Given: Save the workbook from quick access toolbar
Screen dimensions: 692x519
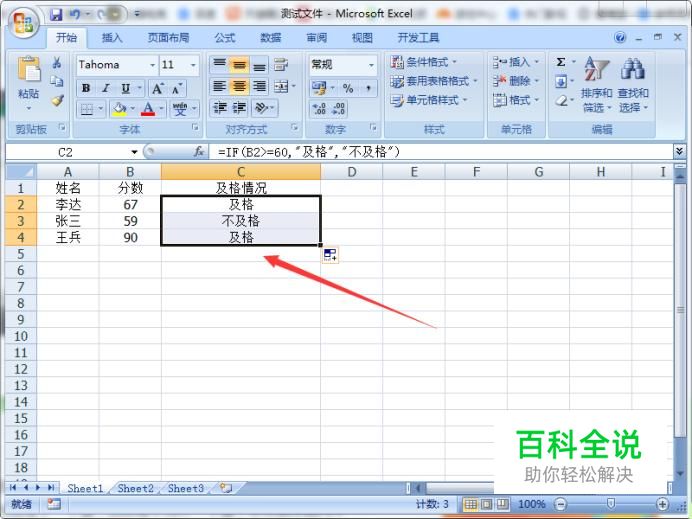Looking at the screenshot, I should (x=56, y=15).
